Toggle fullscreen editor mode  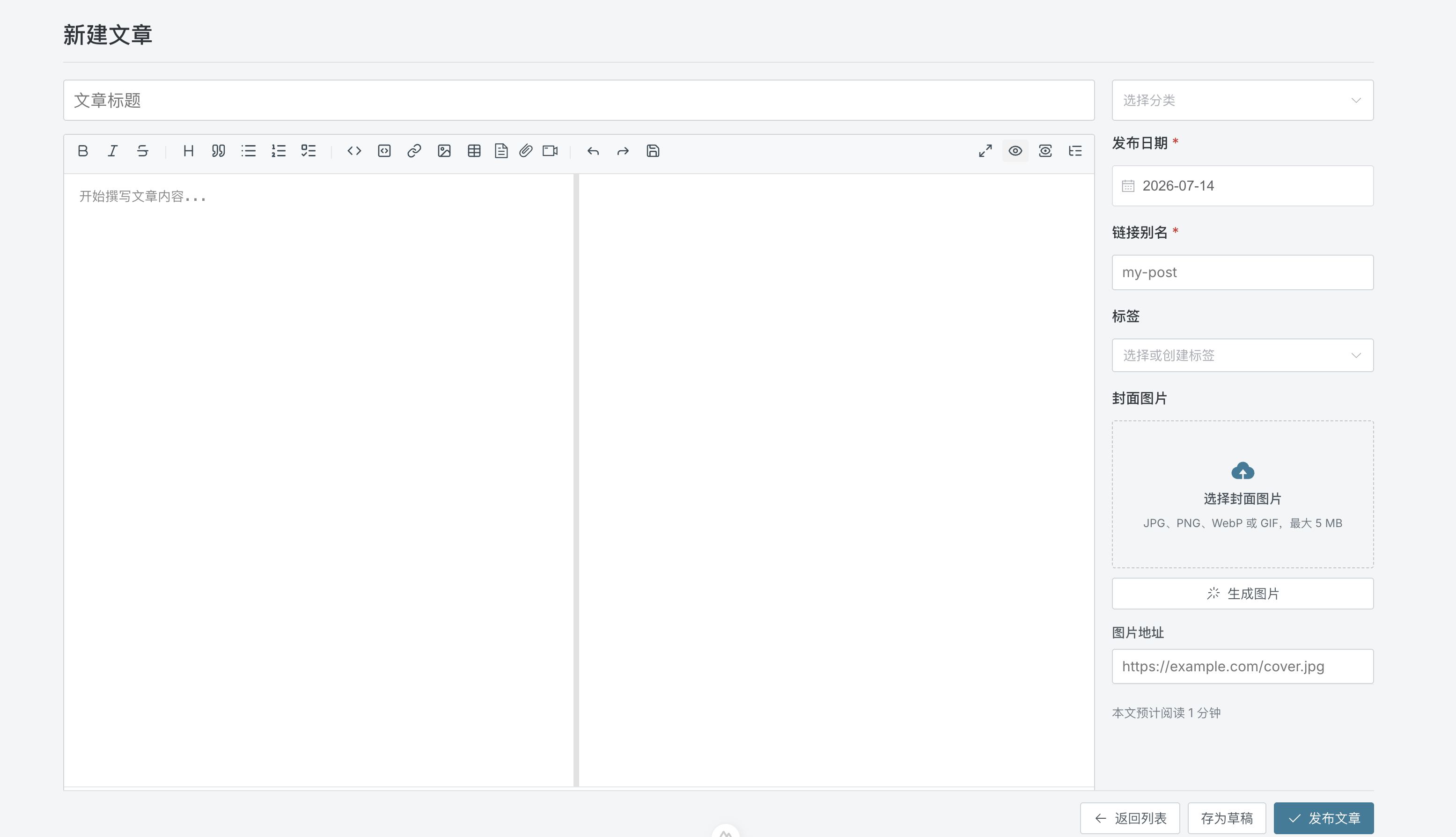click(985, 151)
